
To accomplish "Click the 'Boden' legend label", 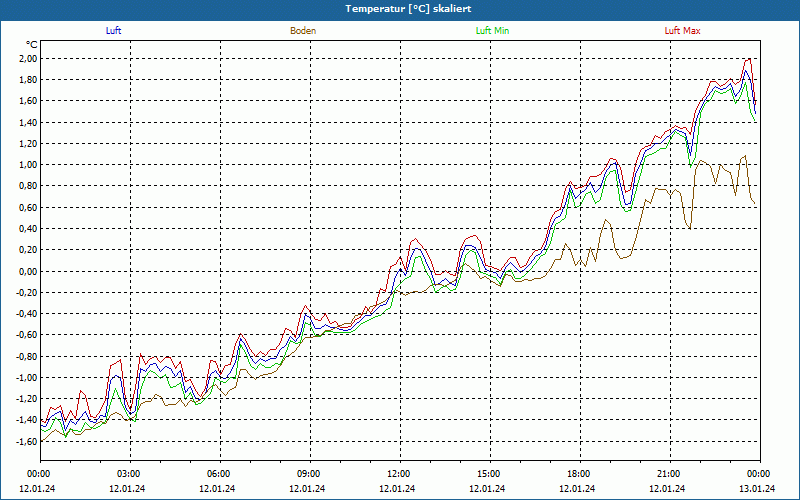I will (x=303, y=31).
